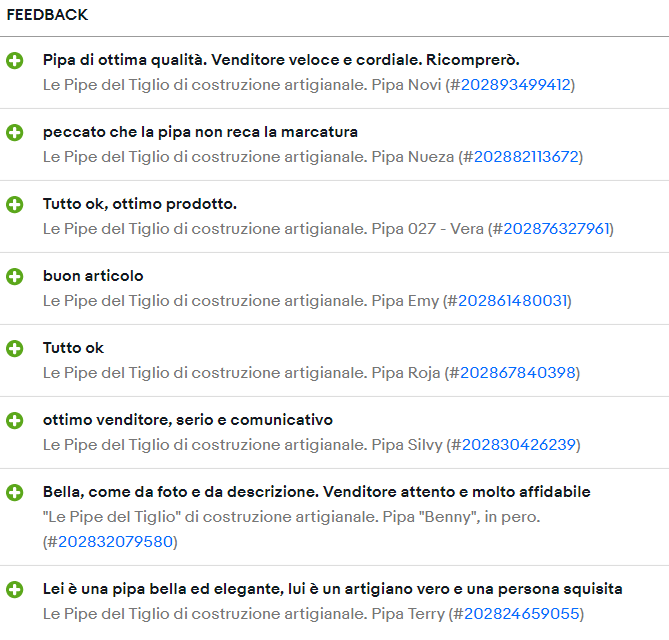This screenshot has width=669, height=640.
Task: Click the positive icon next to "peccato che la pipa"
Action: pyautogui.click(x=15, y=133)
